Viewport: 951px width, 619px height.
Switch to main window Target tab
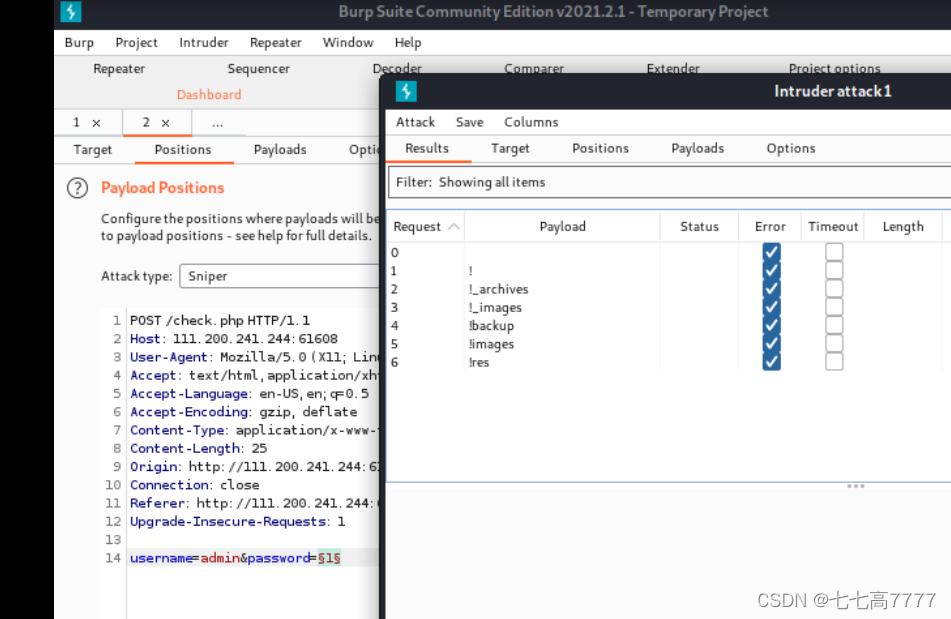(93, 150)
